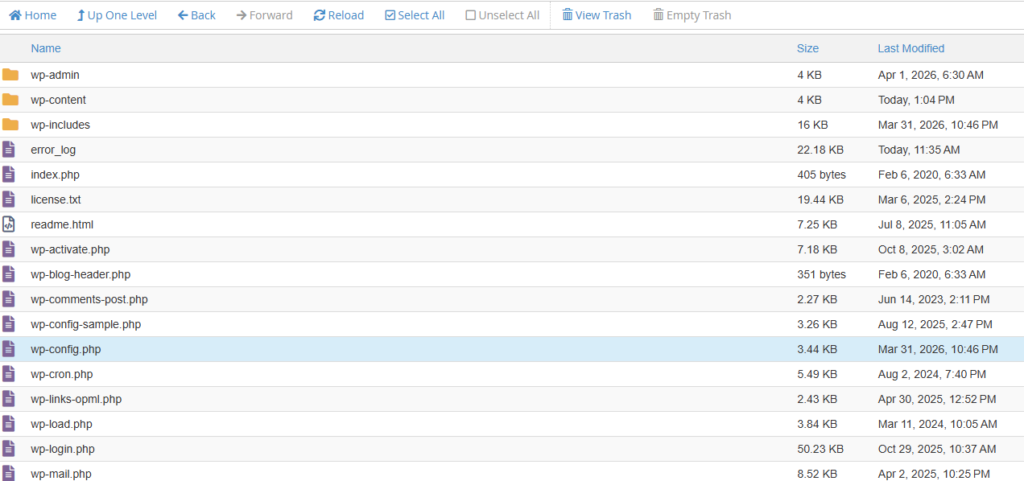Select the wp-config.php file name
The image size is (1024, 481).
[x=65, y=349]
